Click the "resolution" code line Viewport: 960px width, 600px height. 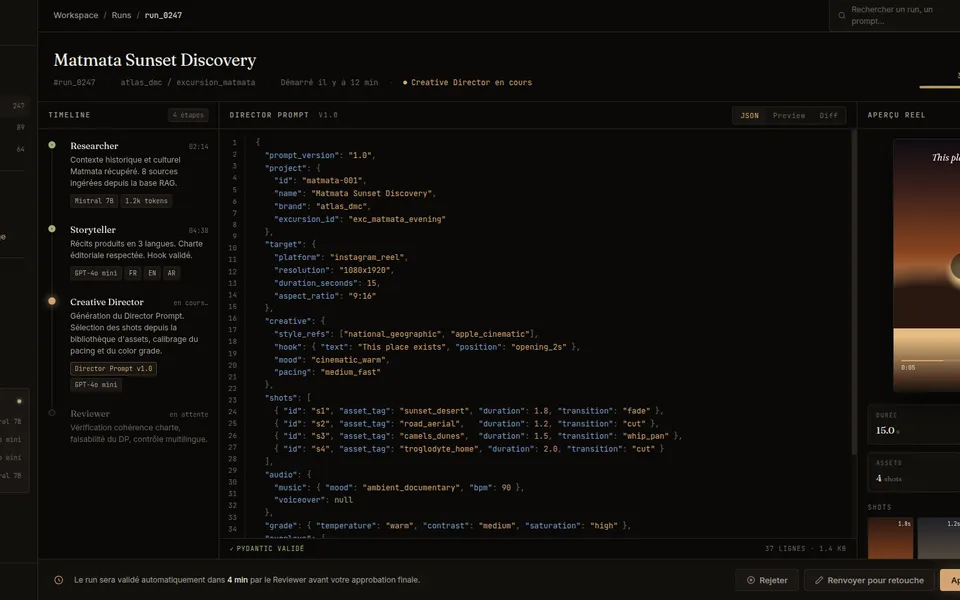tap(334, 270)
